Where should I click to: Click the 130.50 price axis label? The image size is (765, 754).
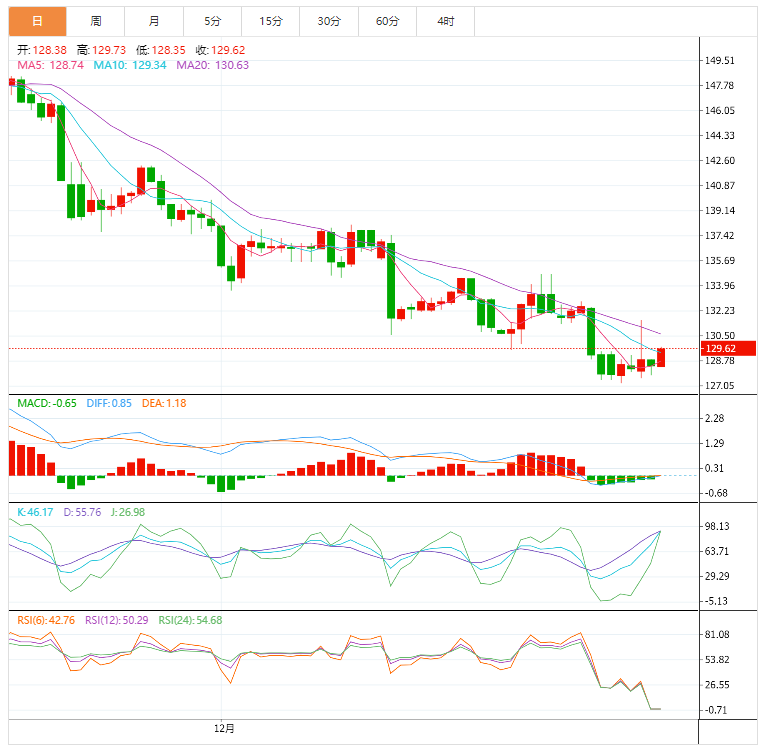[720, 335]
